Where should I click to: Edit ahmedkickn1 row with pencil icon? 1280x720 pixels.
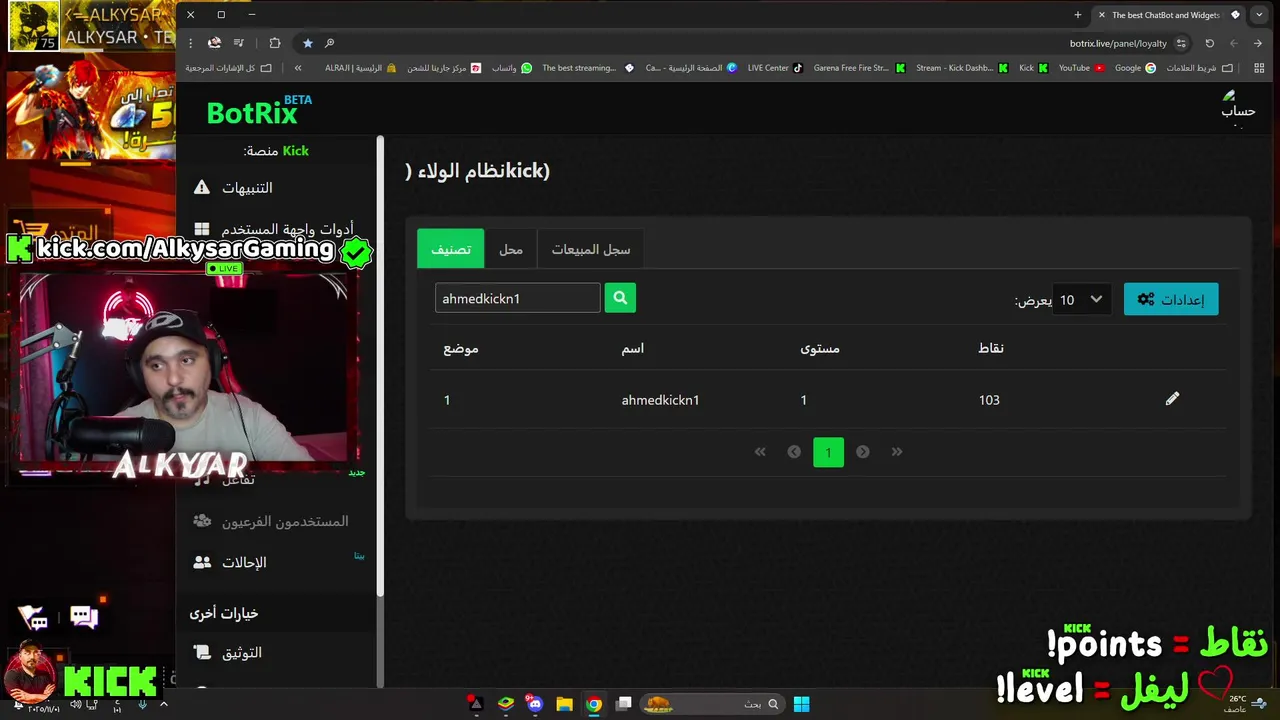click(x=1172, y=399)
